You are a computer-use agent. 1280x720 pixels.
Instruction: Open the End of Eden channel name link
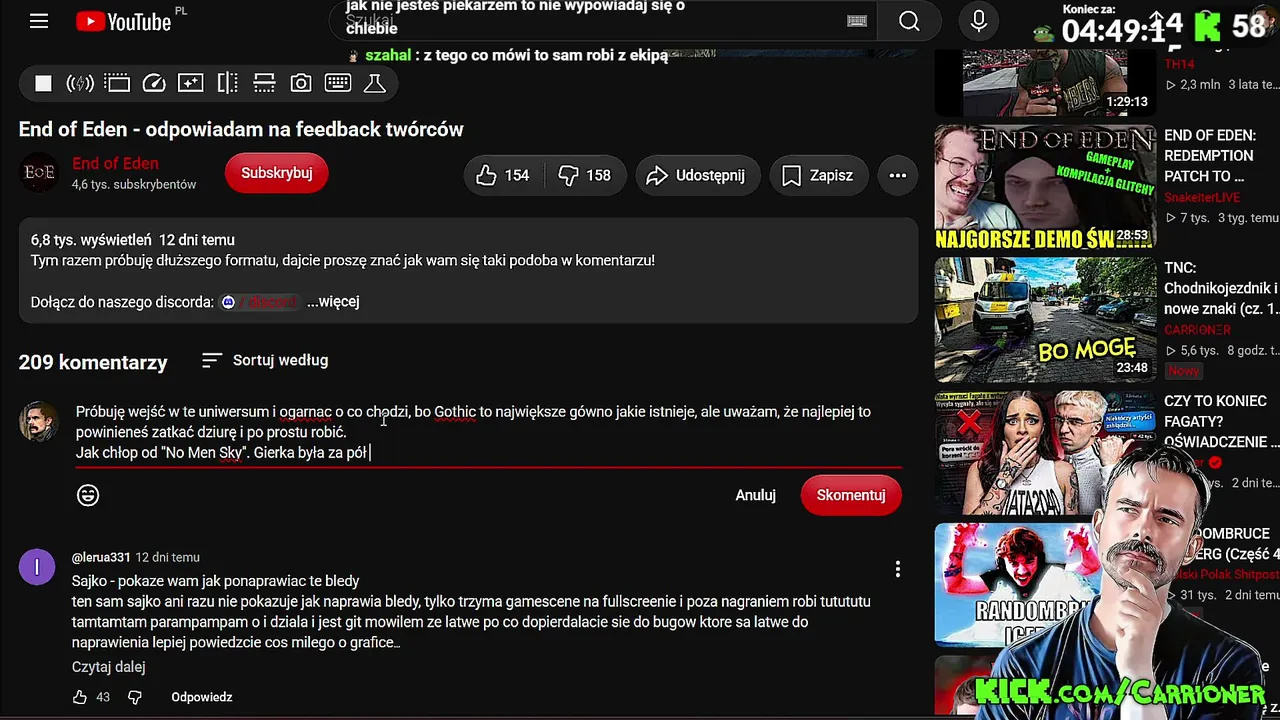click(x=115, y=164)
